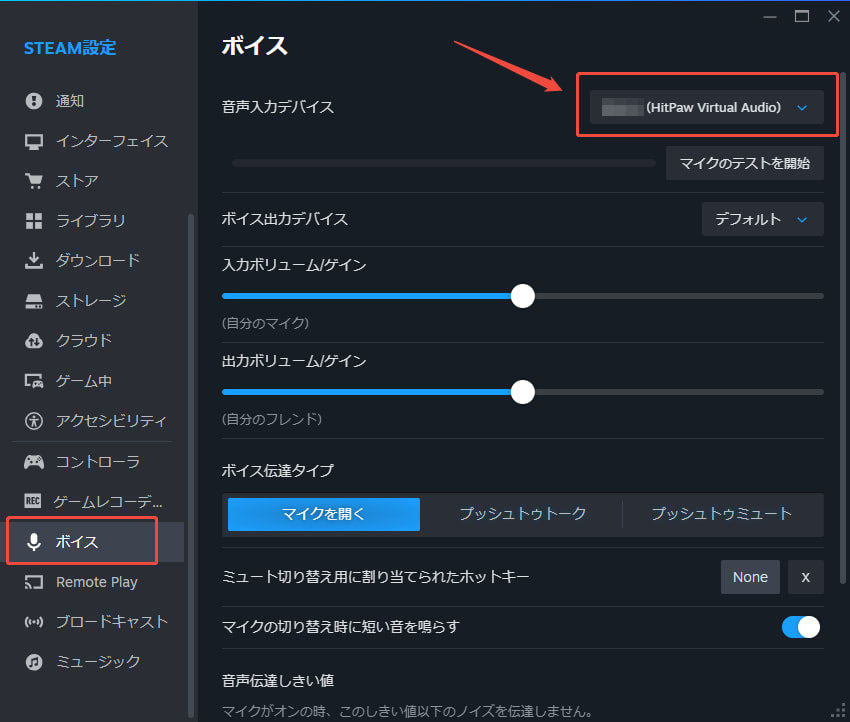Select プッシュトゥミュート transmission type

tap(722, 514)
